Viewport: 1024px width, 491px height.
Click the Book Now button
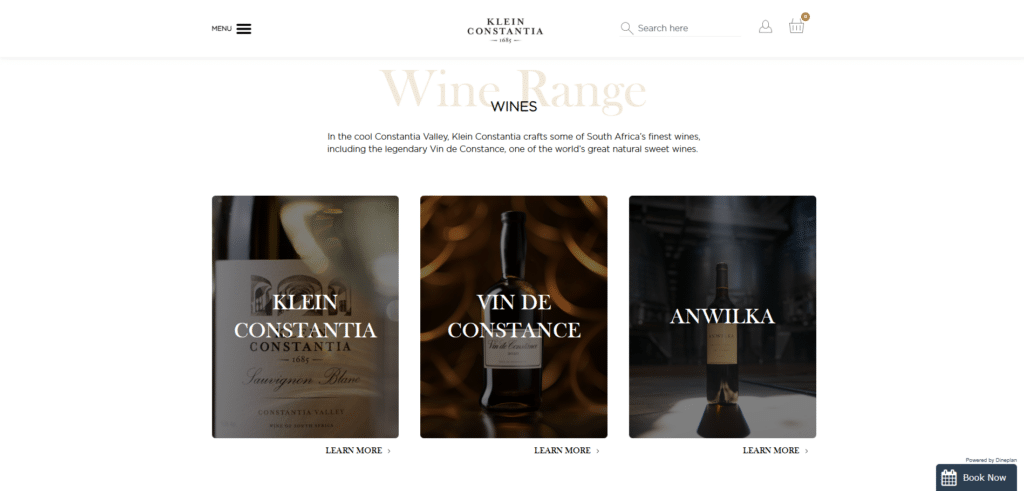[976, 477]
